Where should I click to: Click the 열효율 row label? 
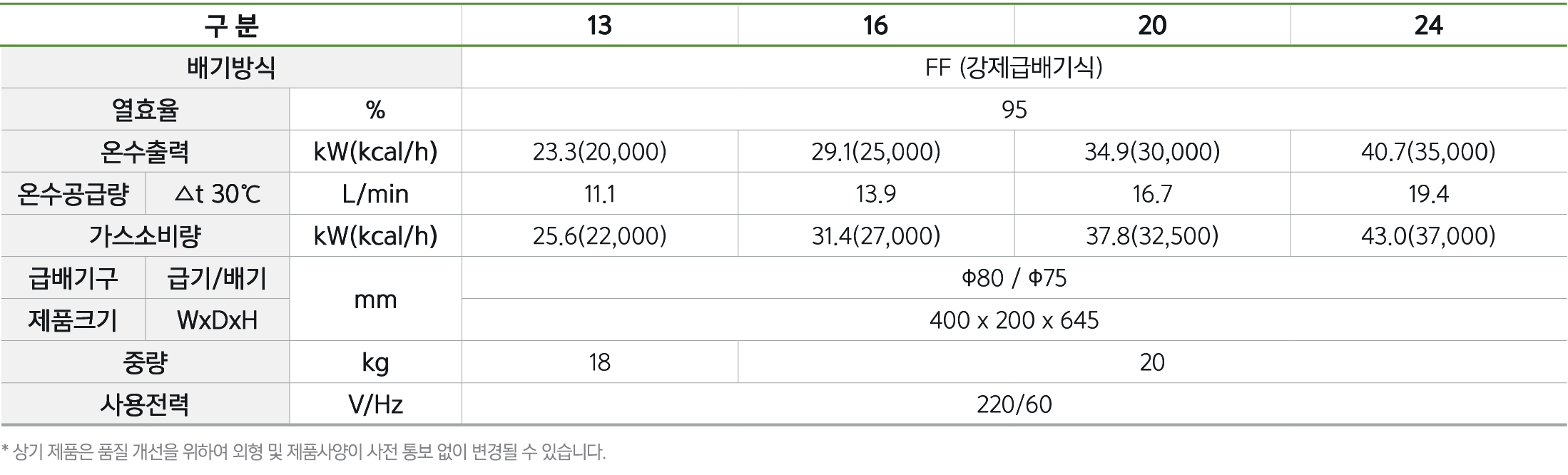(145, 110)
